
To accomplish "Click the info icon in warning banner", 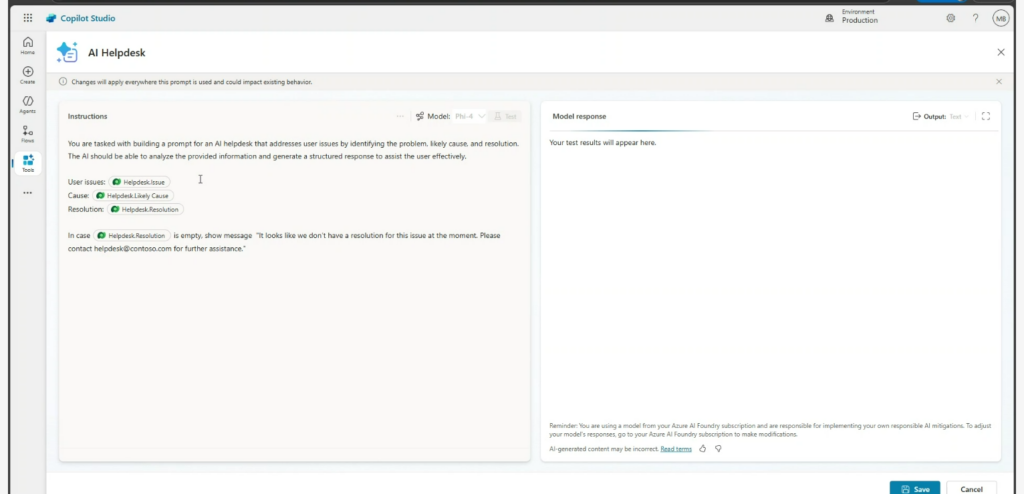I will click(63, 82).
